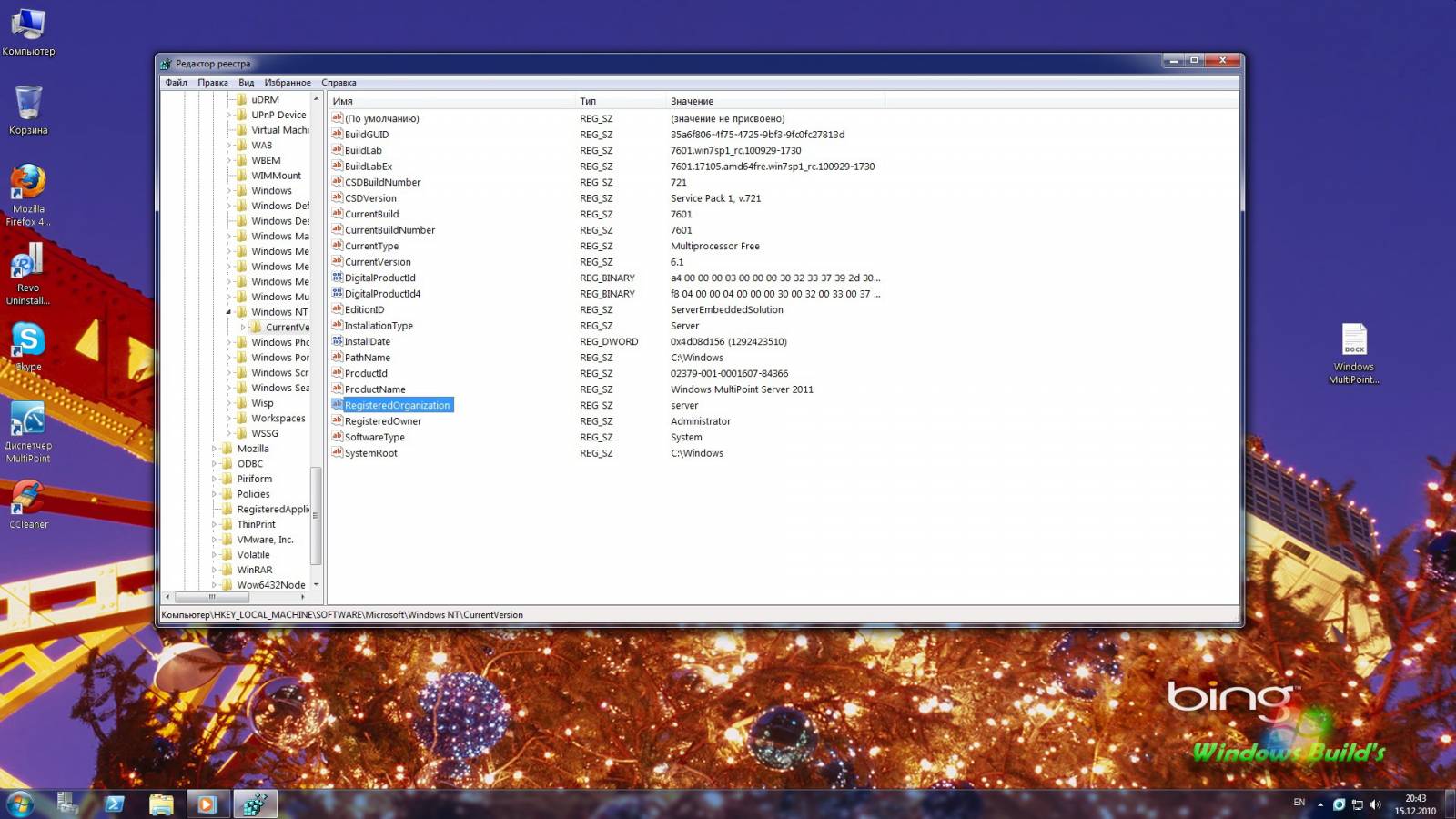Image resolution: width=1456 pixels, height=819 pixels.
Task: Expand the Policies registry key
Action: [214, 494]
